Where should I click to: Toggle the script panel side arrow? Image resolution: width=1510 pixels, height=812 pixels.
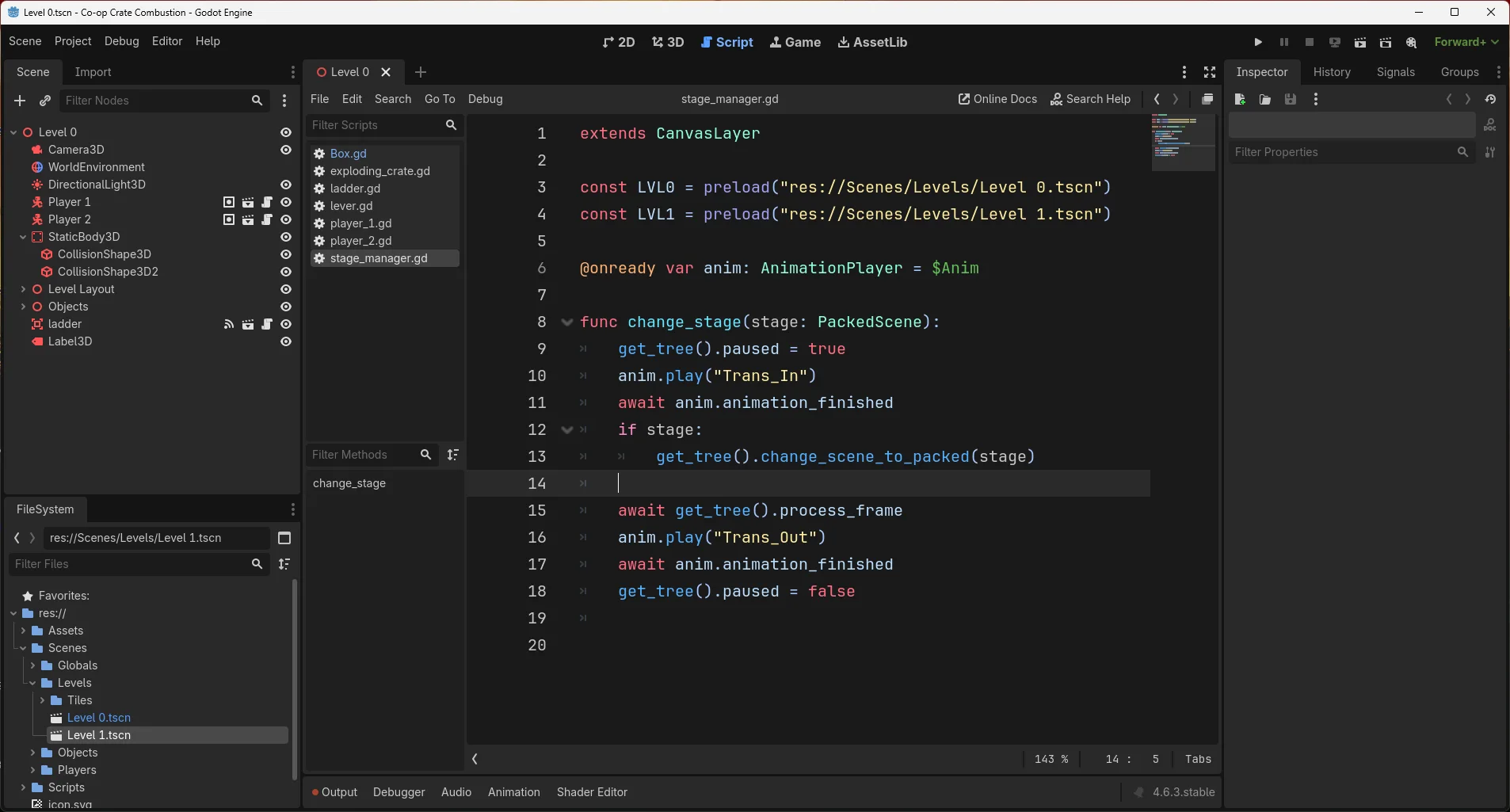475,759
